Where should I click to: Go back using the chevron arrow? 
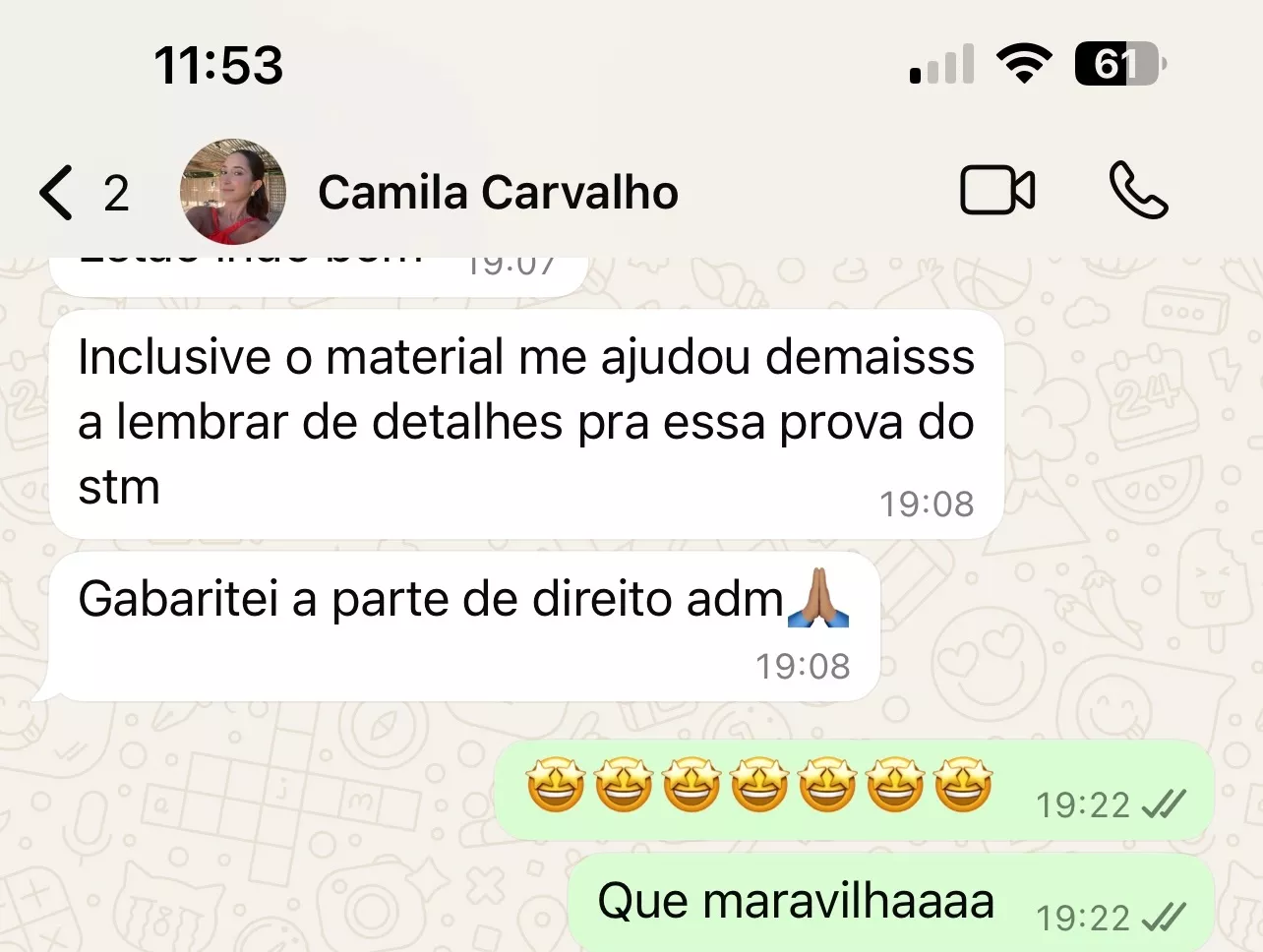56,192
